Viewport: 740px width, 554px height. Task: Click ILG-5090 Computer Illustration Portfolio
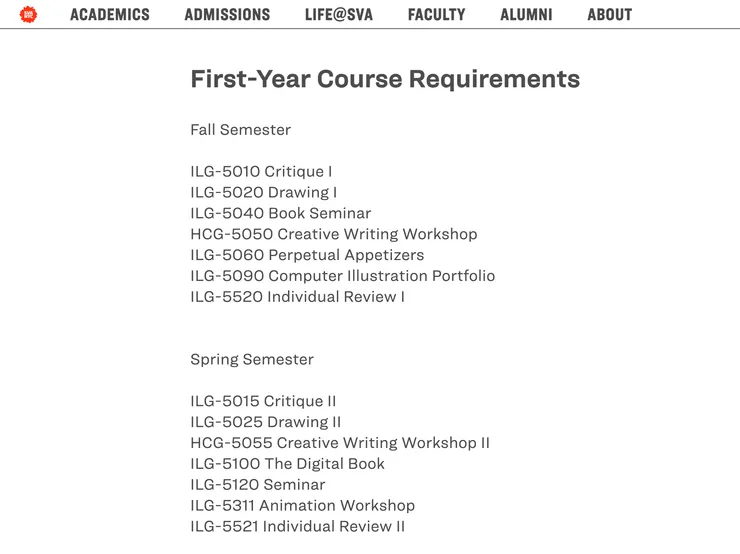(342, 276)
